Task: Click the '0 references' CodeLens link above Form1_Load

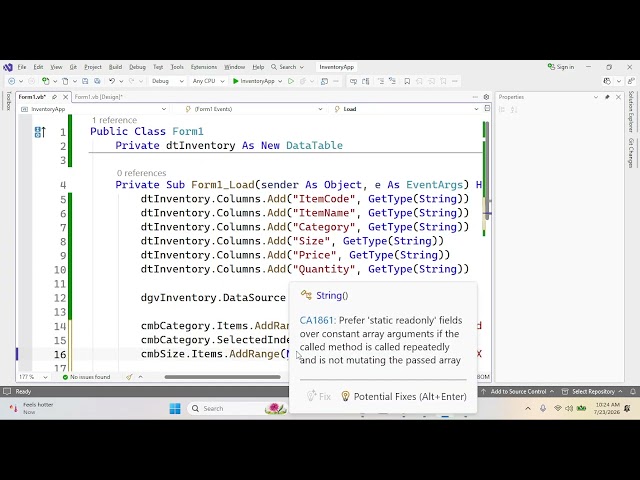Action: [x=141, y=173]
